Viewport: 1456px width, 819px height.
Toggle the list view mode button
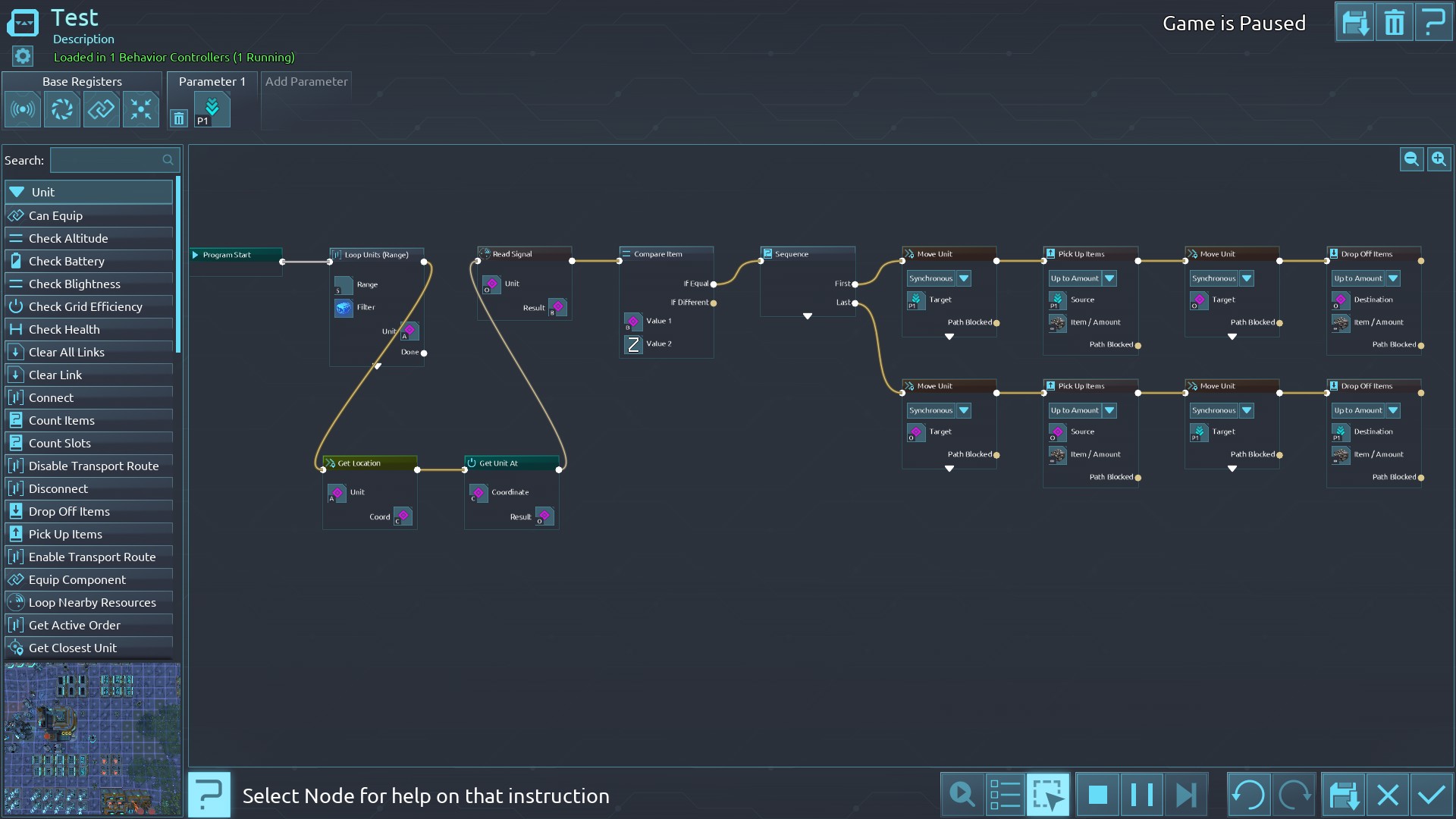pyautogui.click(x=1005, y=795)
